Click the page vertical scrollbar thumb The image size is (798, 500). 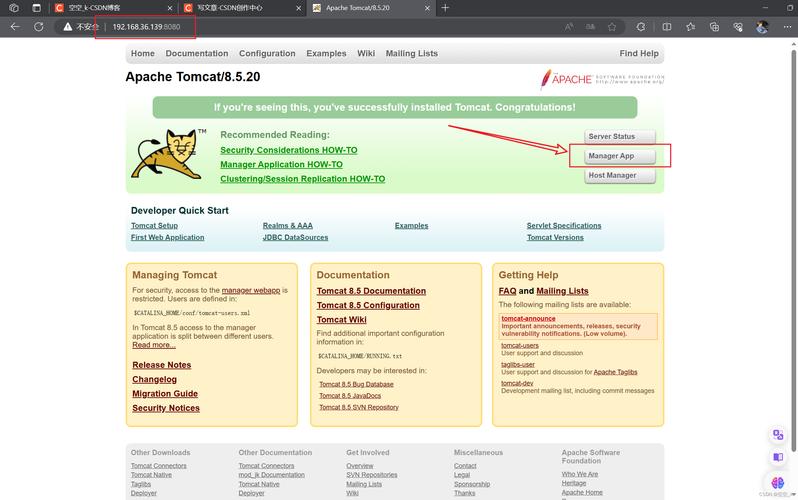click(x=793, y=249)
